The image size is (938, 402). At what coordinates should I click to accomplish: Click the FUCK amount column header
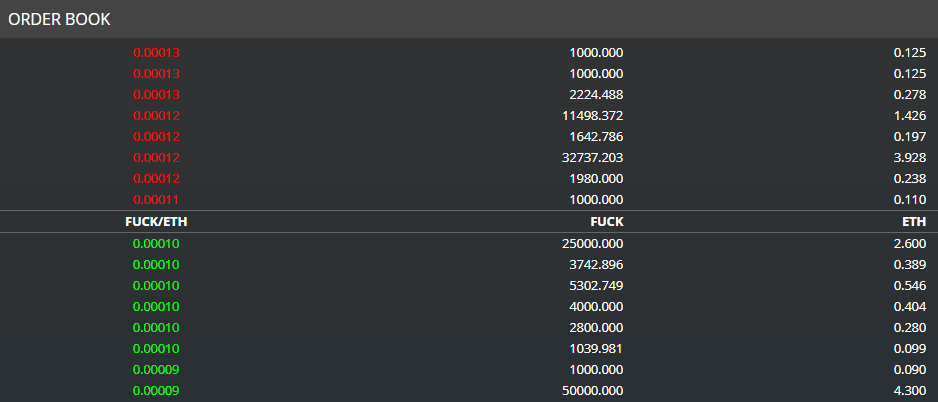coord(607,221)
